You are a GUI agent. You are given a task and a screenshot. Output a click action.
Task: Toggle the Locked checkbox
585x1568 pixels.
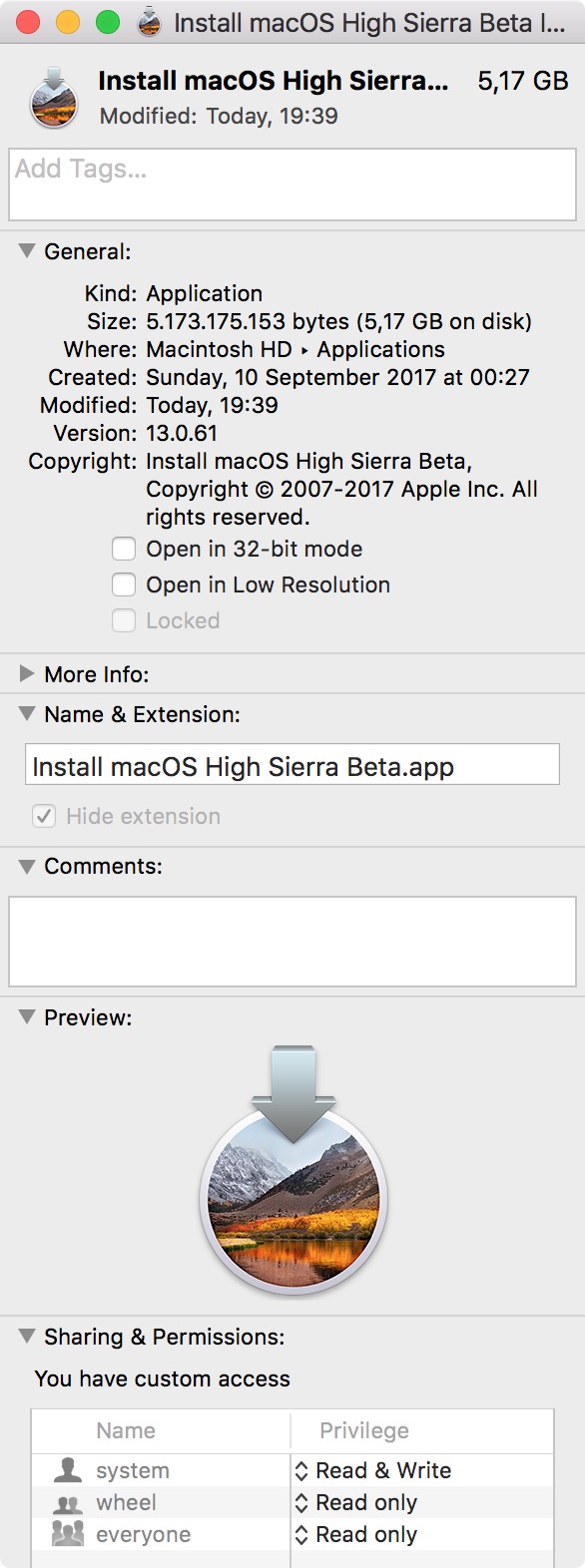(124, 620)
